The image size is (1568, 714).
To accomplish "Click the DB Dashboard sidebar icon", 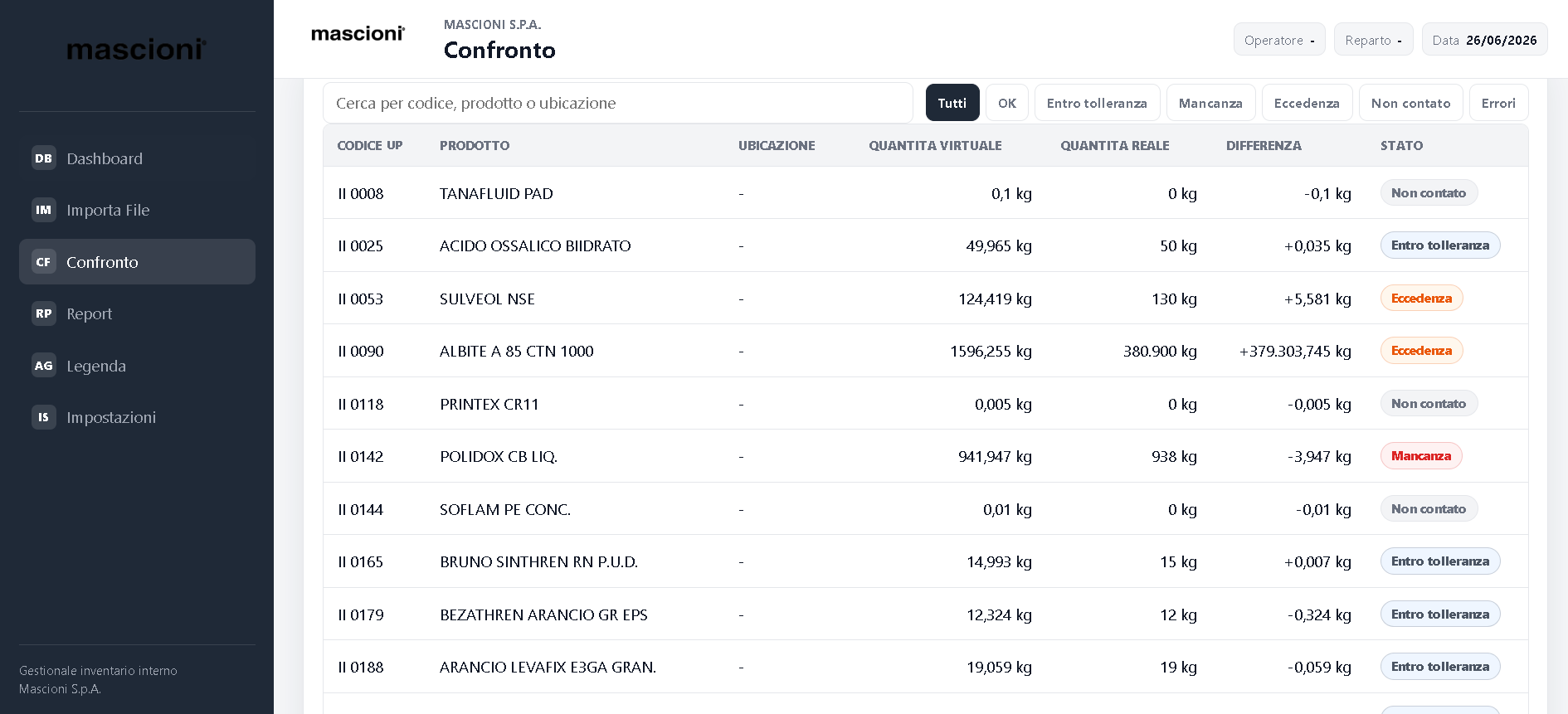I will click(x=43, y=158).
